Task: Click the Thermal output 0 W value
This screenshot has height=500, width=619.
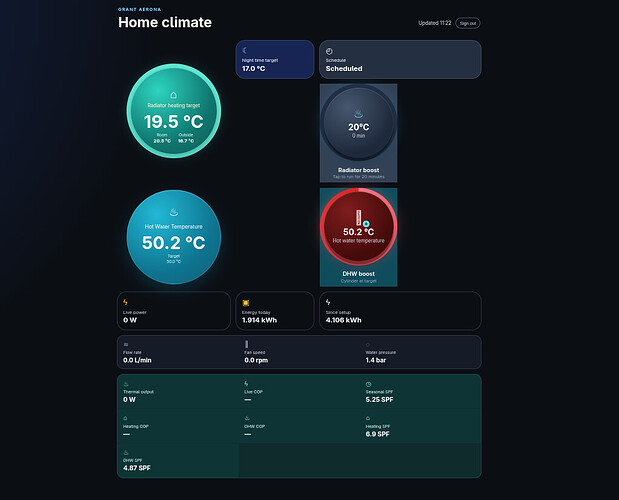Action: coord(129,400)
